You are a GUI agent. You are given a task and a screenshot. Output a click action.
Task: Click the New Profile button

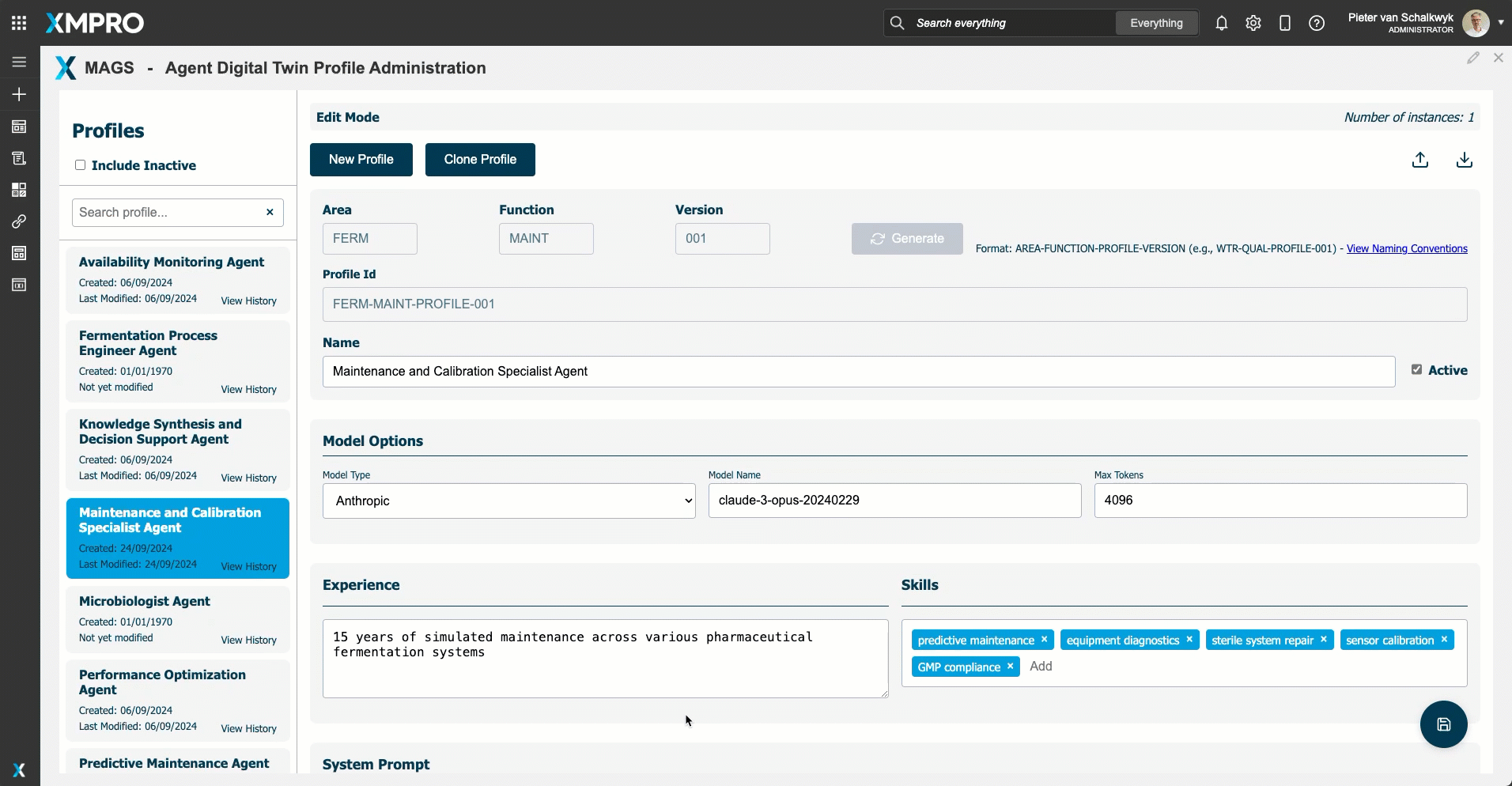point(361,160)
